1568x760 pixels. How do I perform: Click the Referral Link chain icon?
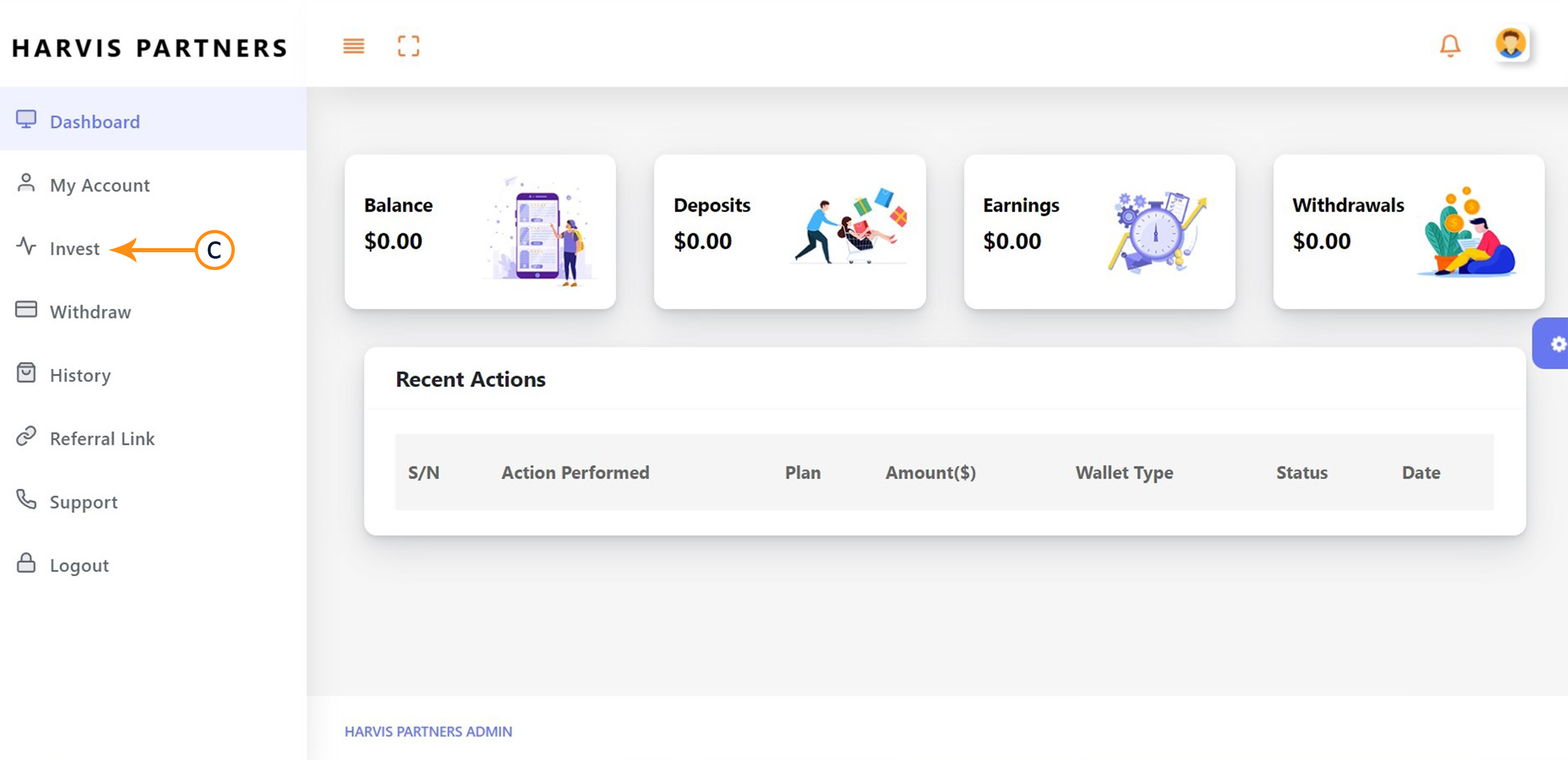(x=26, y=436)
